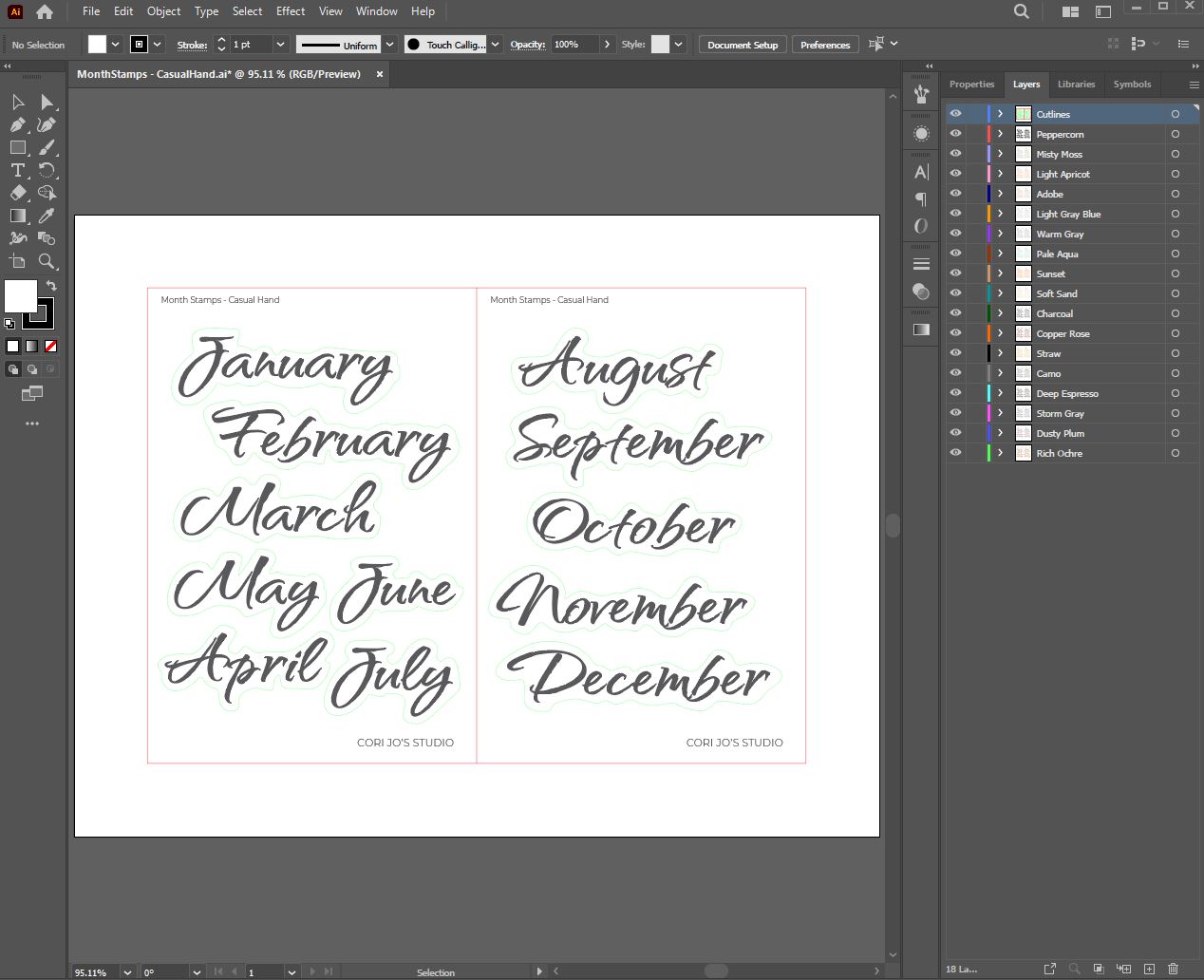This screenshot has height=980, width=1204.
Task: Hide the Dusty Plum layer
Action: tap(955, 433)
